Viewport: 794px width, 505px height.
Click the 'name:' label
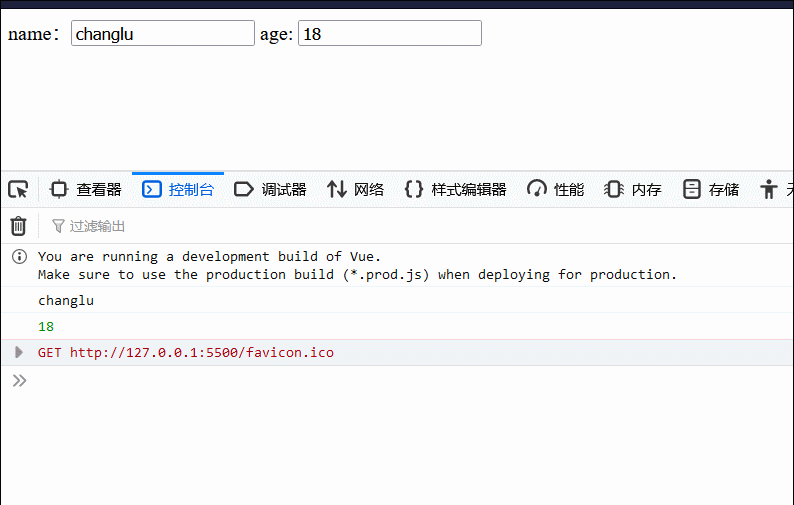tap(34, 34)
